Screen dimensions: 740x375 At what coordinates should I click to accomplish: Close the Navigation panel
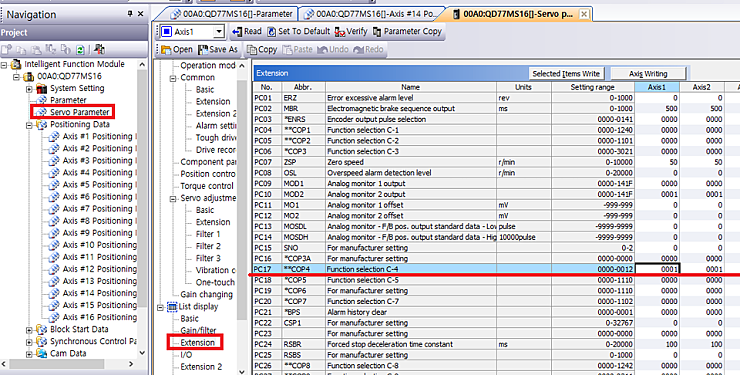[141, 14]
